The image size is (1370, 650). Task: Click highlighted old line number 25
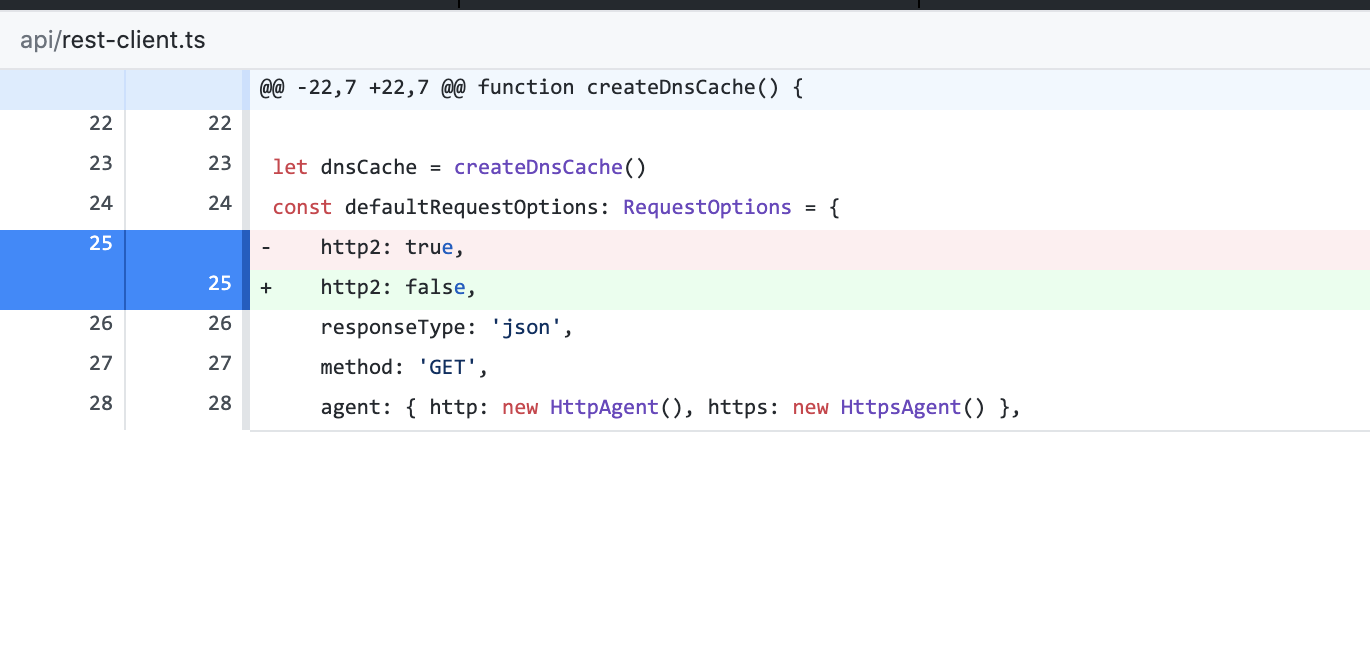point(101,243)
